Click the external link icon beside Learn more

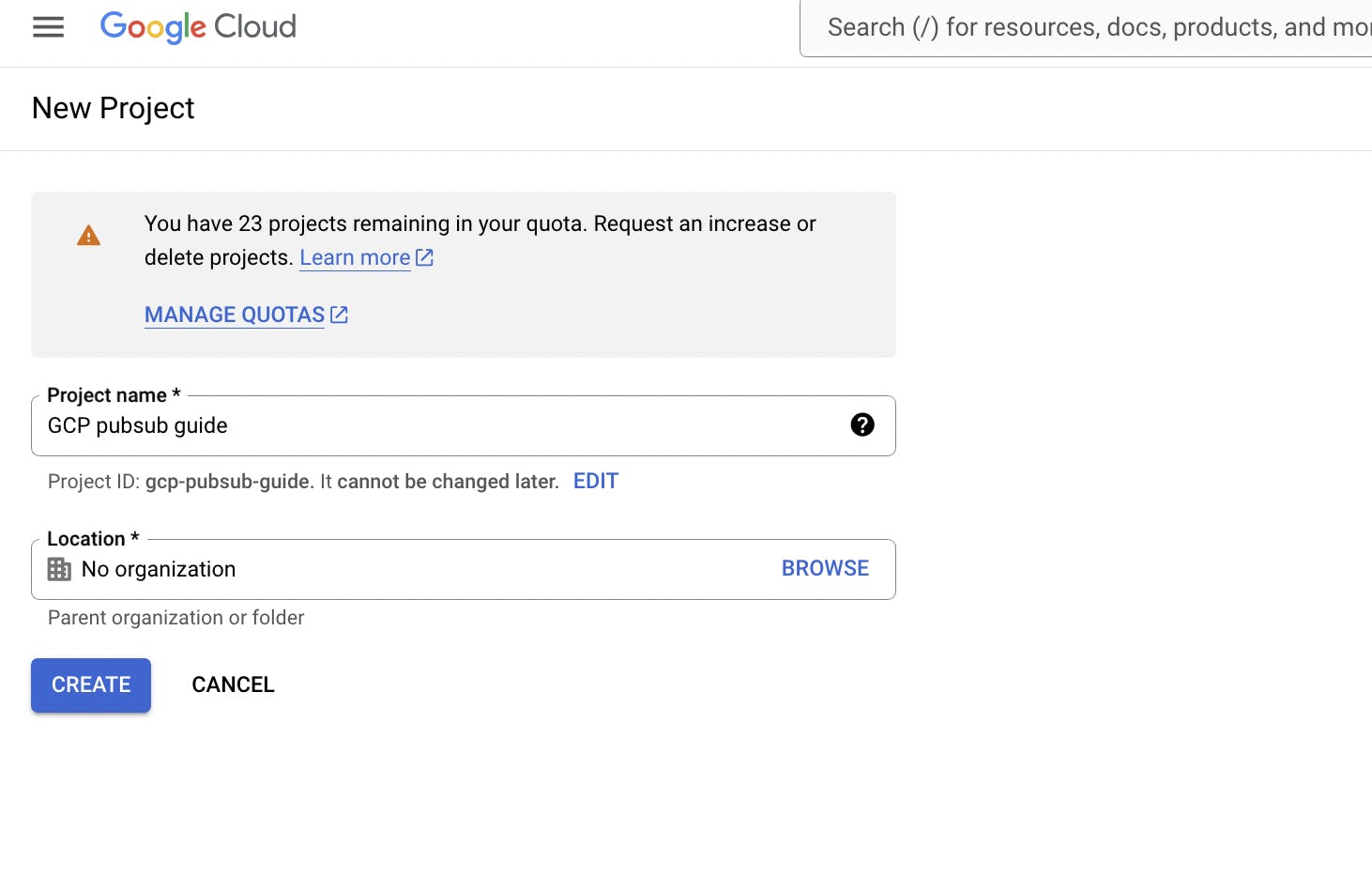pyautogui.click(x=425, y=257)
